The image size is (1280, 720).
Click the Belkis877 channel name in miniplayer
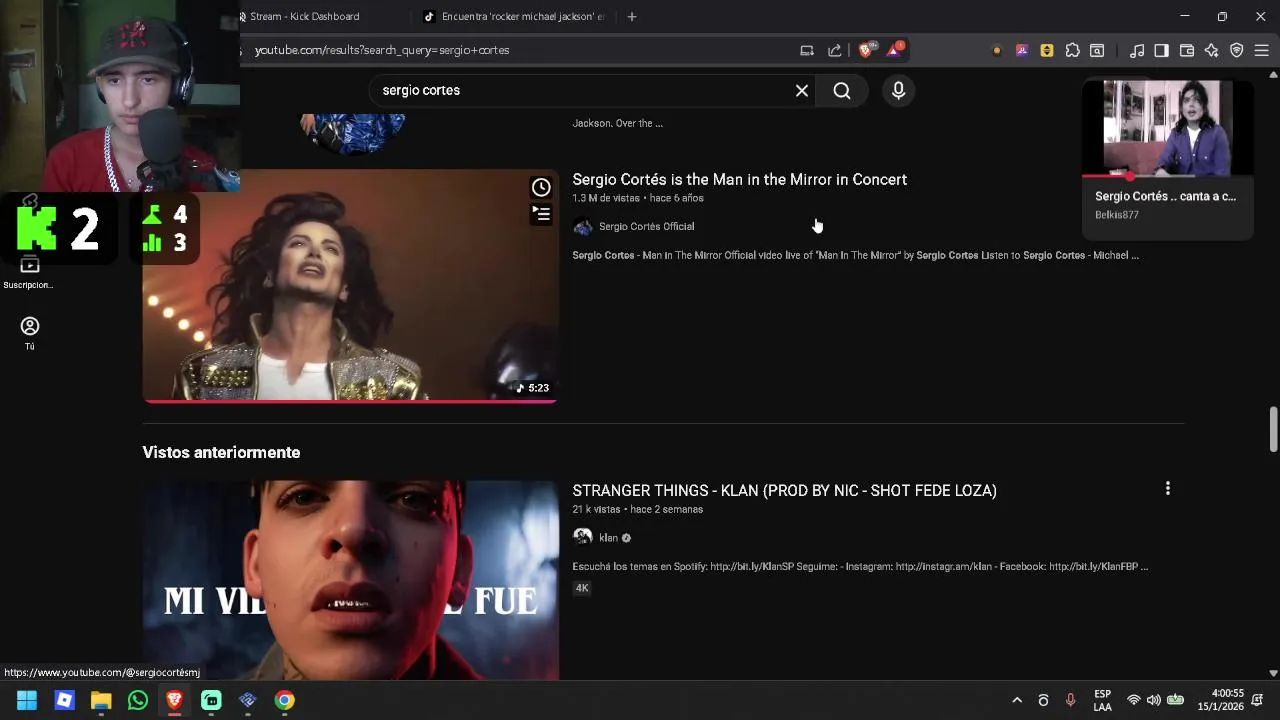pos(1117,215)
